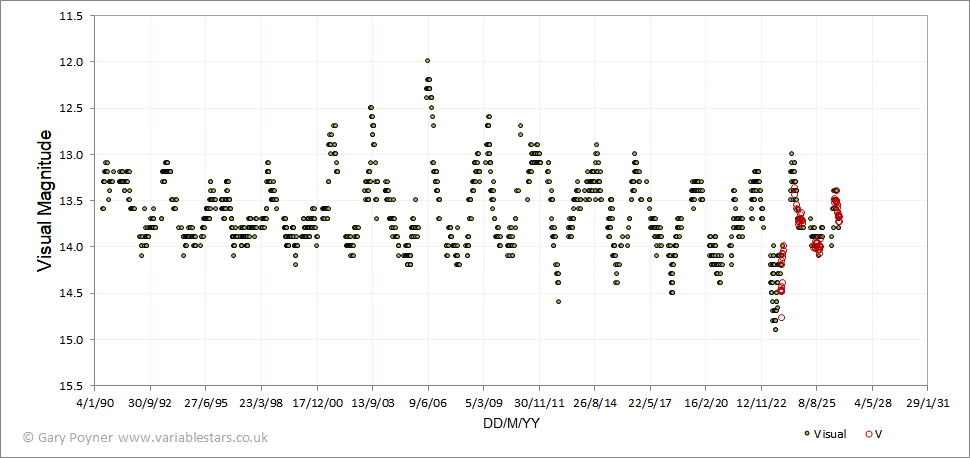Click the 'Visual Magnitude' y-axis title

pos(45,201)
